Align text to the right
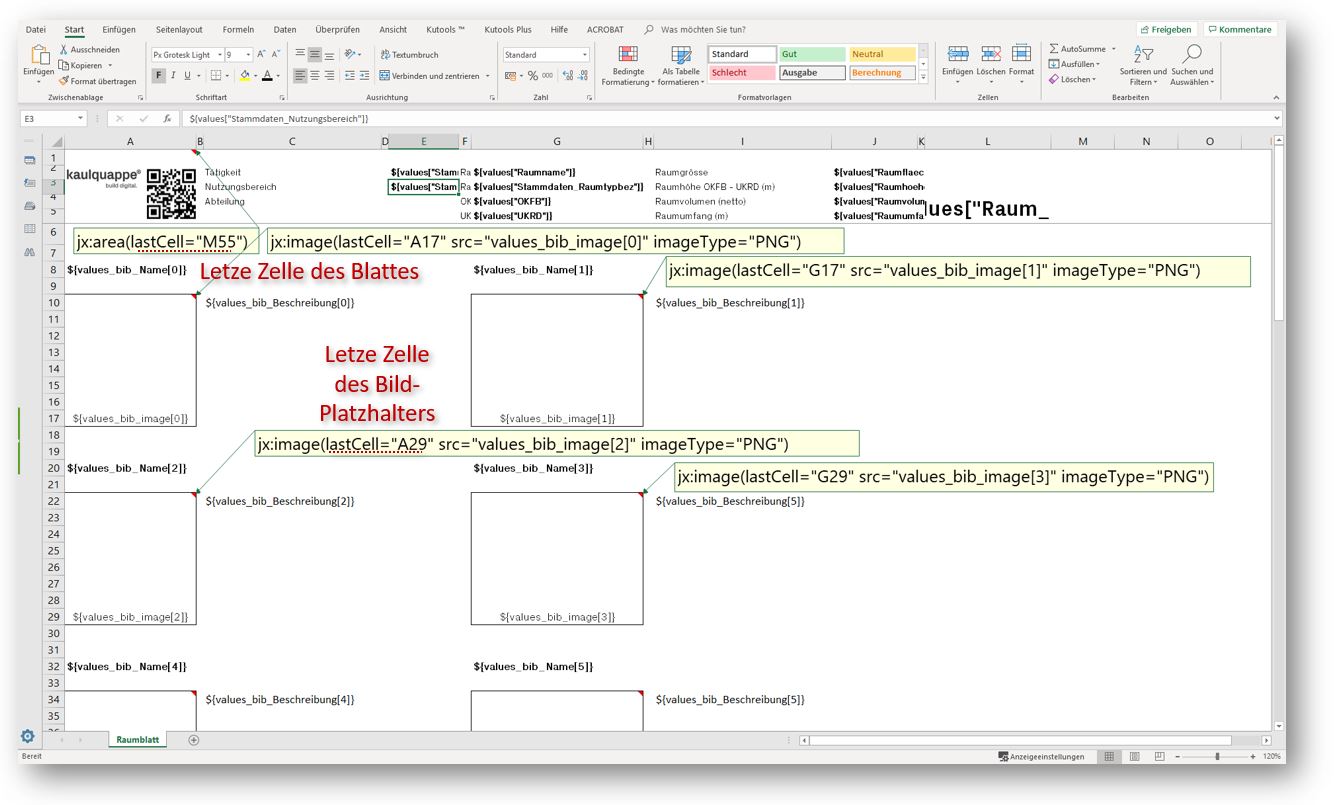This screenshot has width=1337, height=805. (x=329, y=75)
